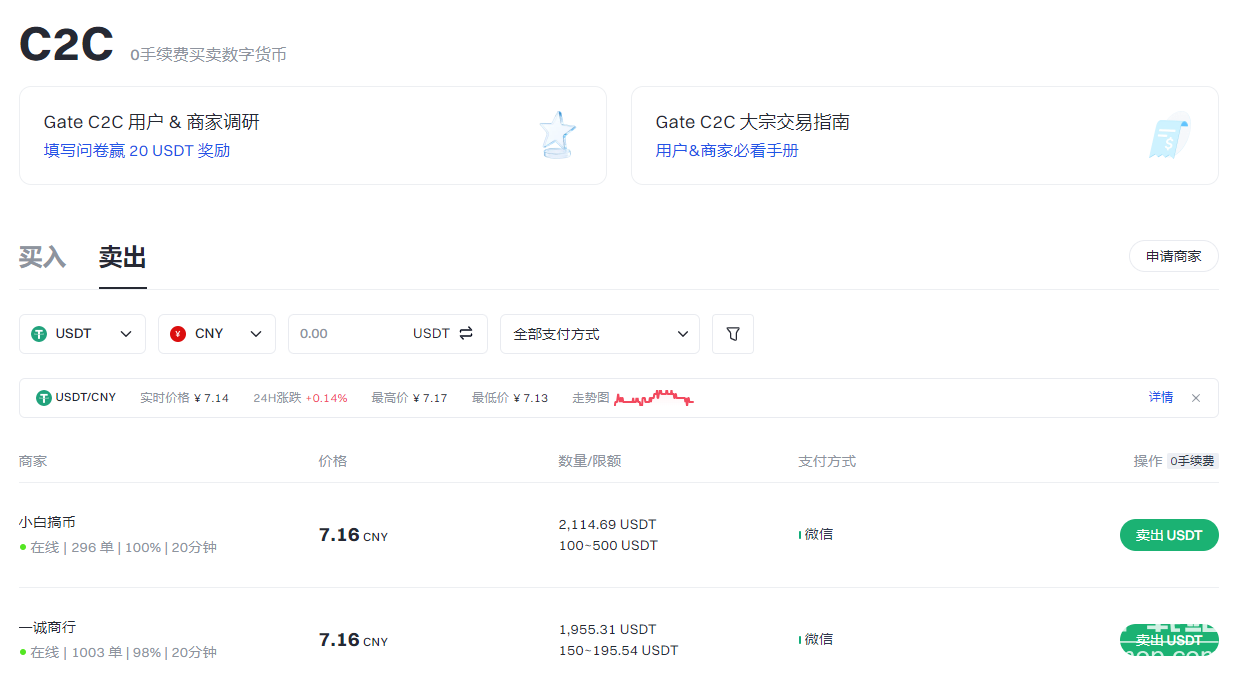
Task: Click the receipt guide icon
Action: click(1169, 135)
